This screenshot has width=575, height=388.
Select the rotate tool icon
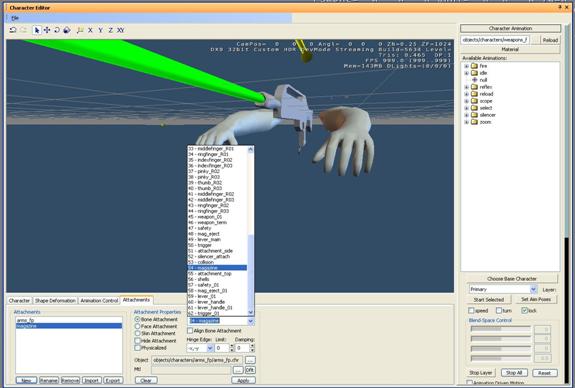coord(57,30)
